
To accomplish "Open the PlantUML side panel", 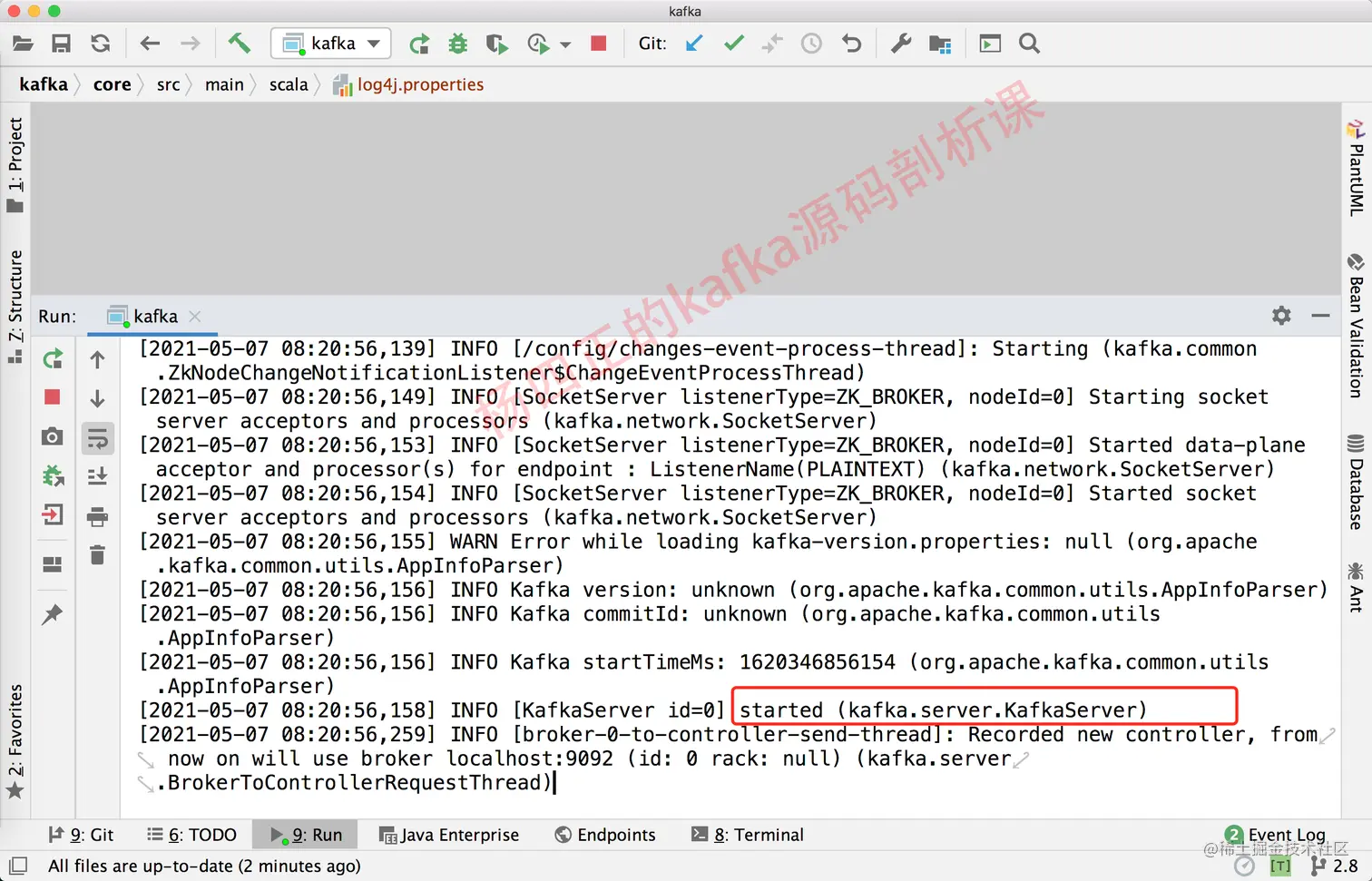I will (1356, 167).
